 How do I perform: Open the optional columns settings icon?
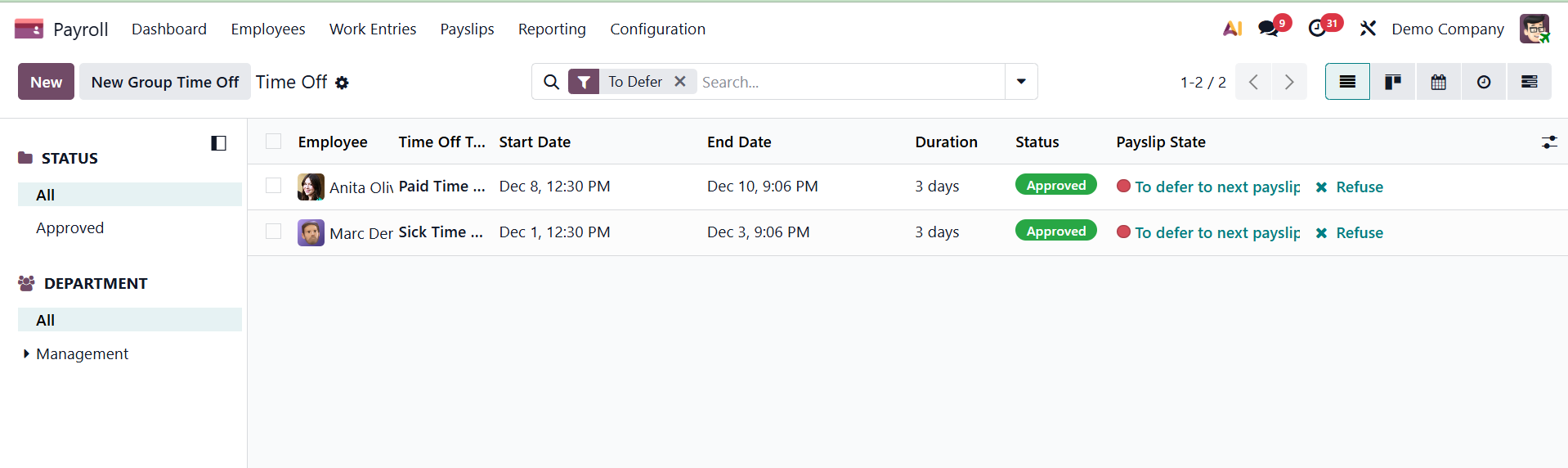click(1548, 142)
